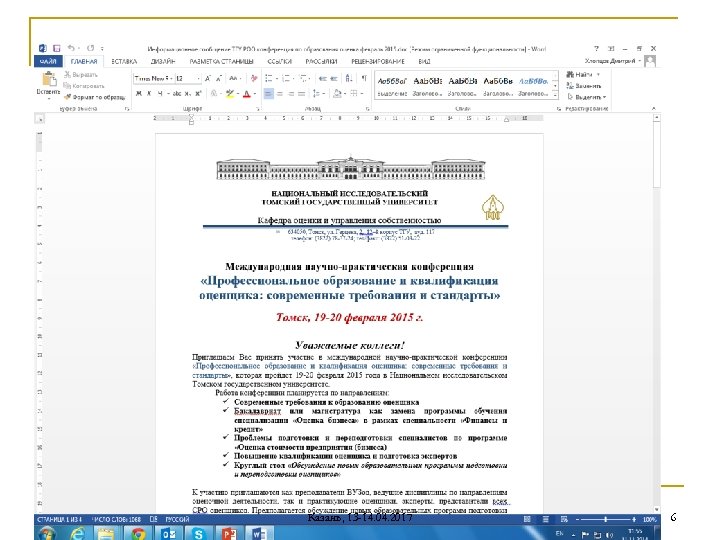
Task: Toggle show paragraph marks (¶)
Action: (x=364, y=79)
